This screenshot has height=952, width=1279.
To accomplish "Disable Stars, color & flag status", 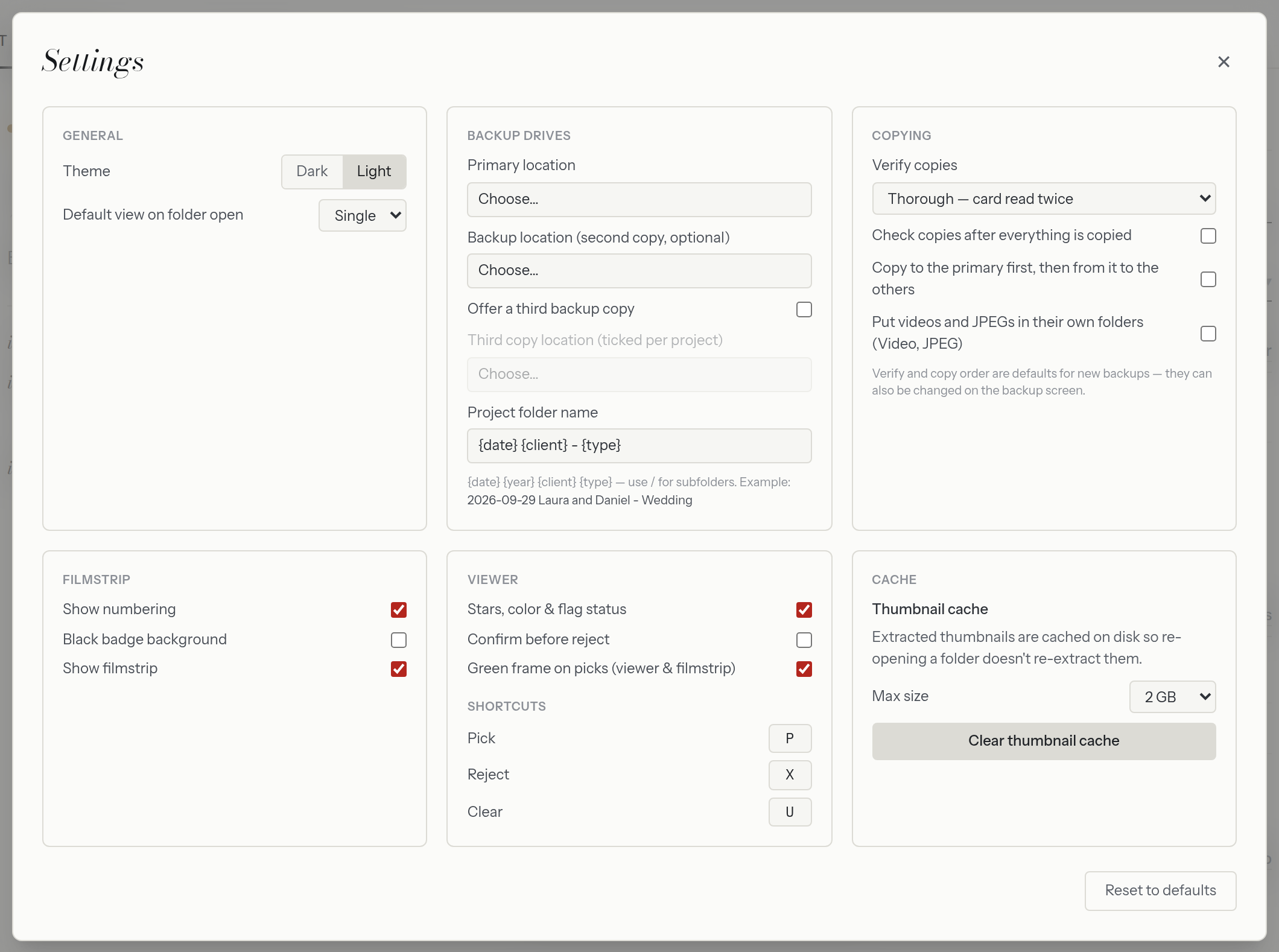I will (804, 610).
